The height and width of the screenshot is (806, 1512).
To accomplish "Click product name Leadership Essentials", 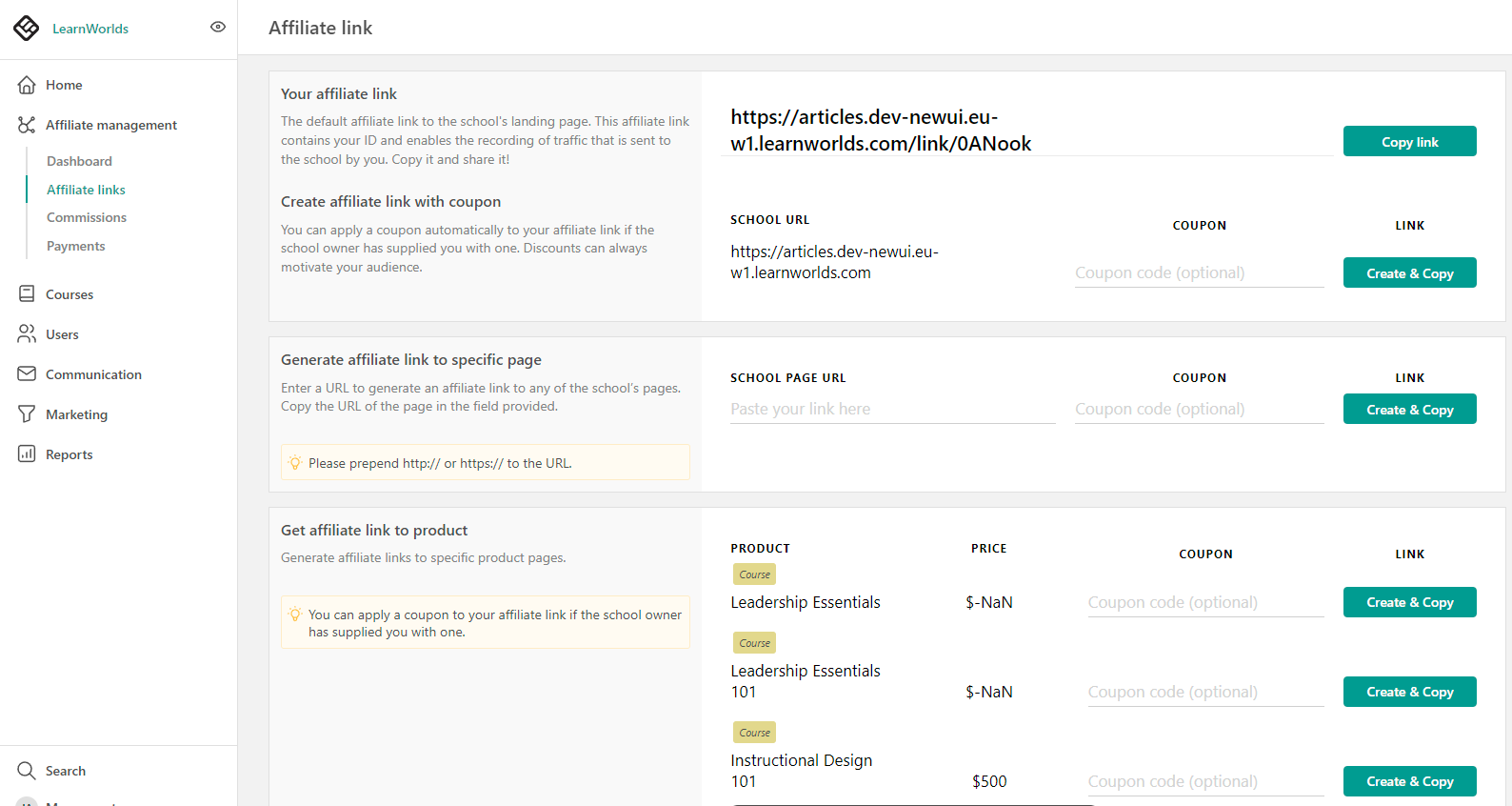I will pyautogui.click(x=806, y=602).
